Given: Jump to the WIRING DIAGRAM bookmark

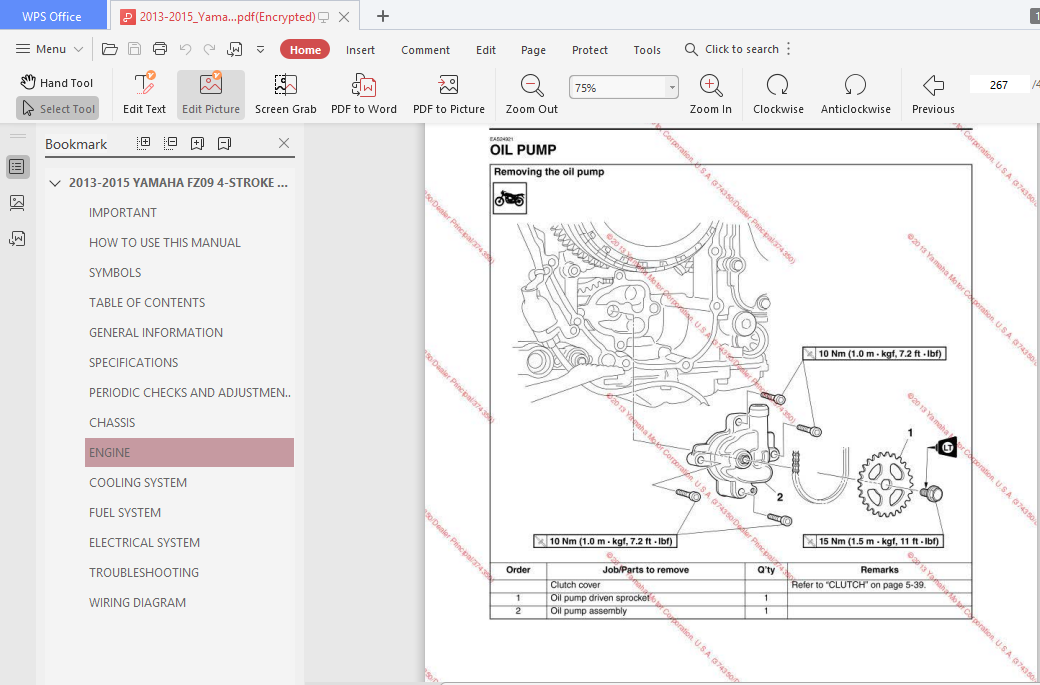Looking at the screenshot, I should tap(137, 603).
